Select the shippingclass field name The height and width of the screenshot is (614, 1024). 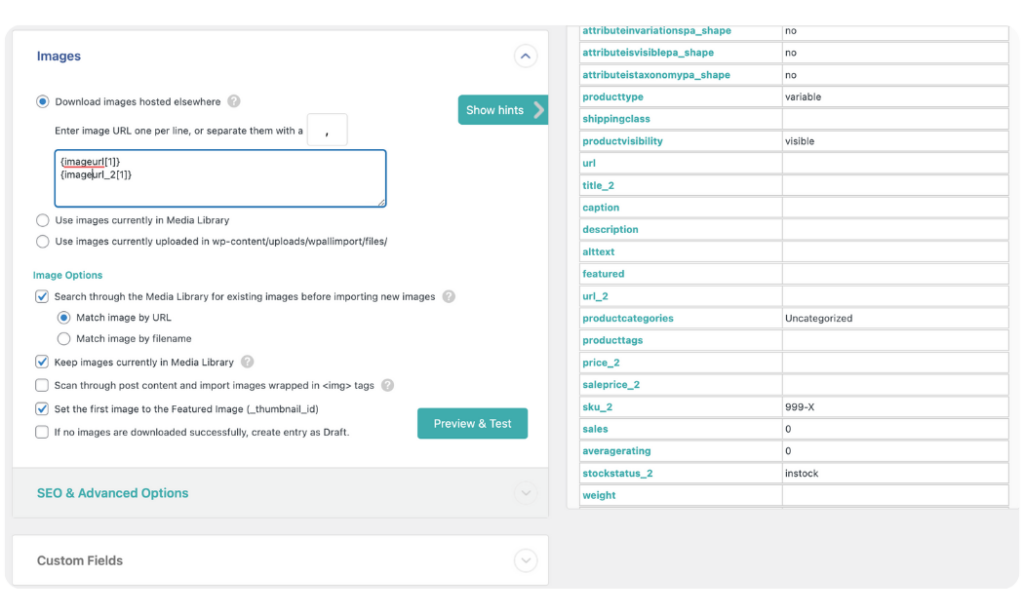point(616,119)
